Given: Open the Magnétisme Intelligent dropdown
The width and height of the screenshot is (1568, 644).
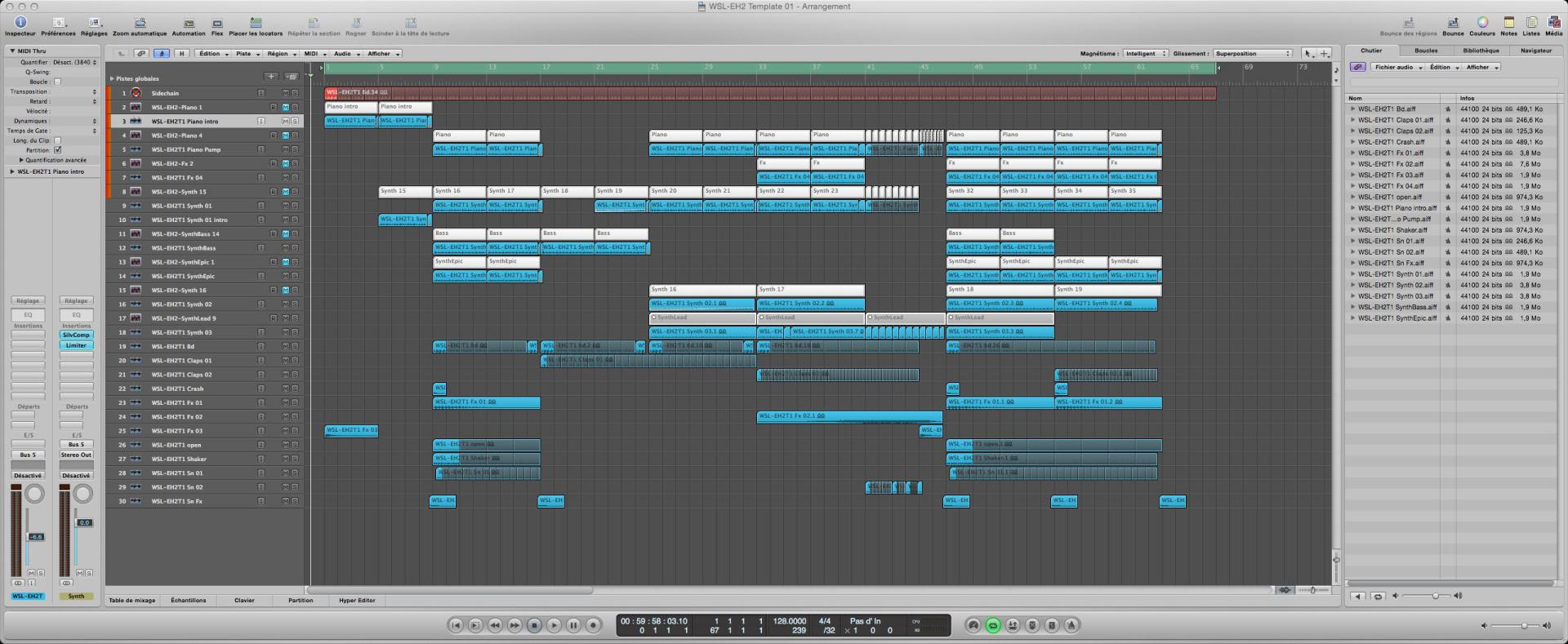Looking at the screenshot, I should 1146,54.
